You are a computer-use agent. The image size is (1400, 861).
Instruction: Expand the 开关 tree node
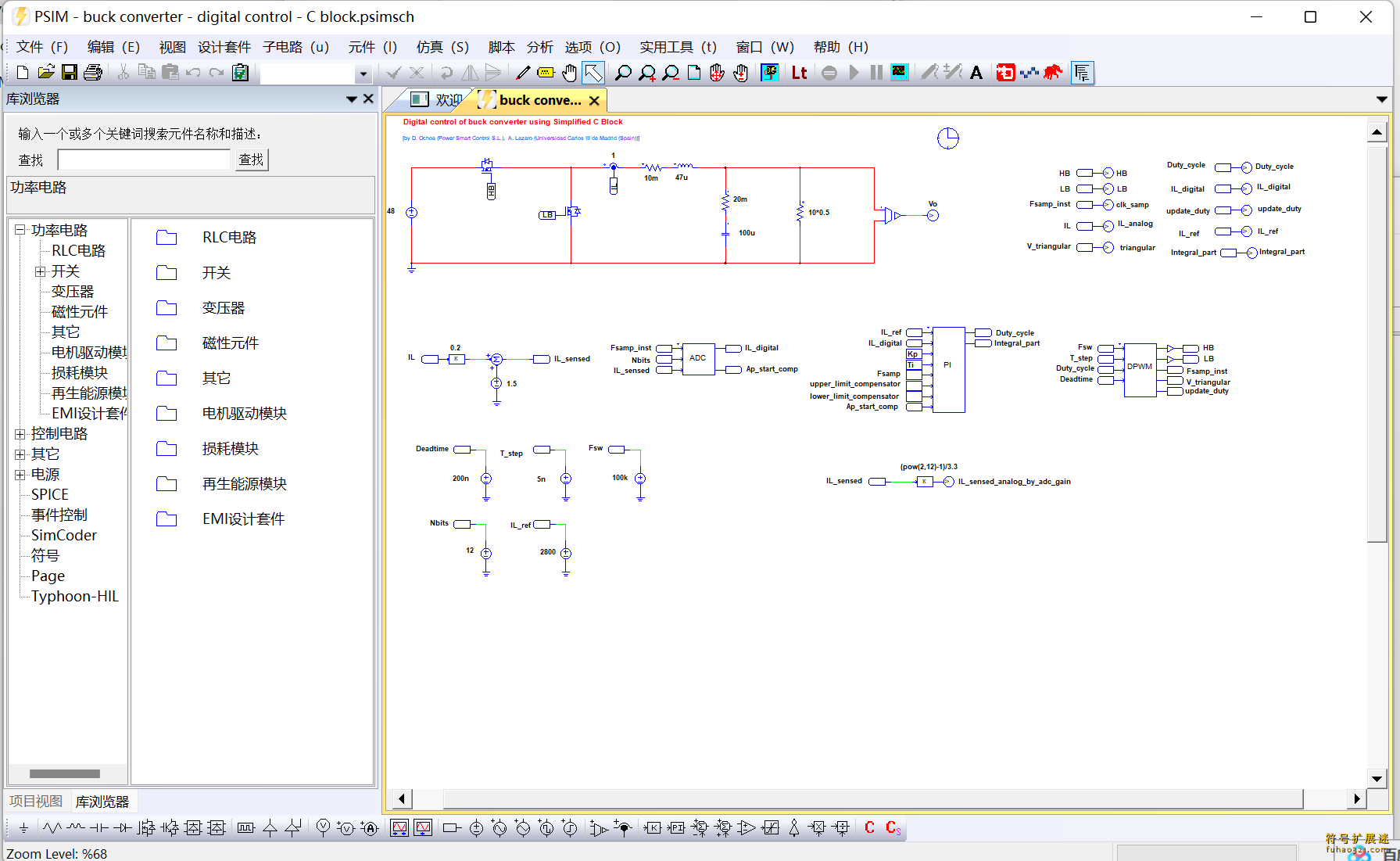tap(40, 271)
